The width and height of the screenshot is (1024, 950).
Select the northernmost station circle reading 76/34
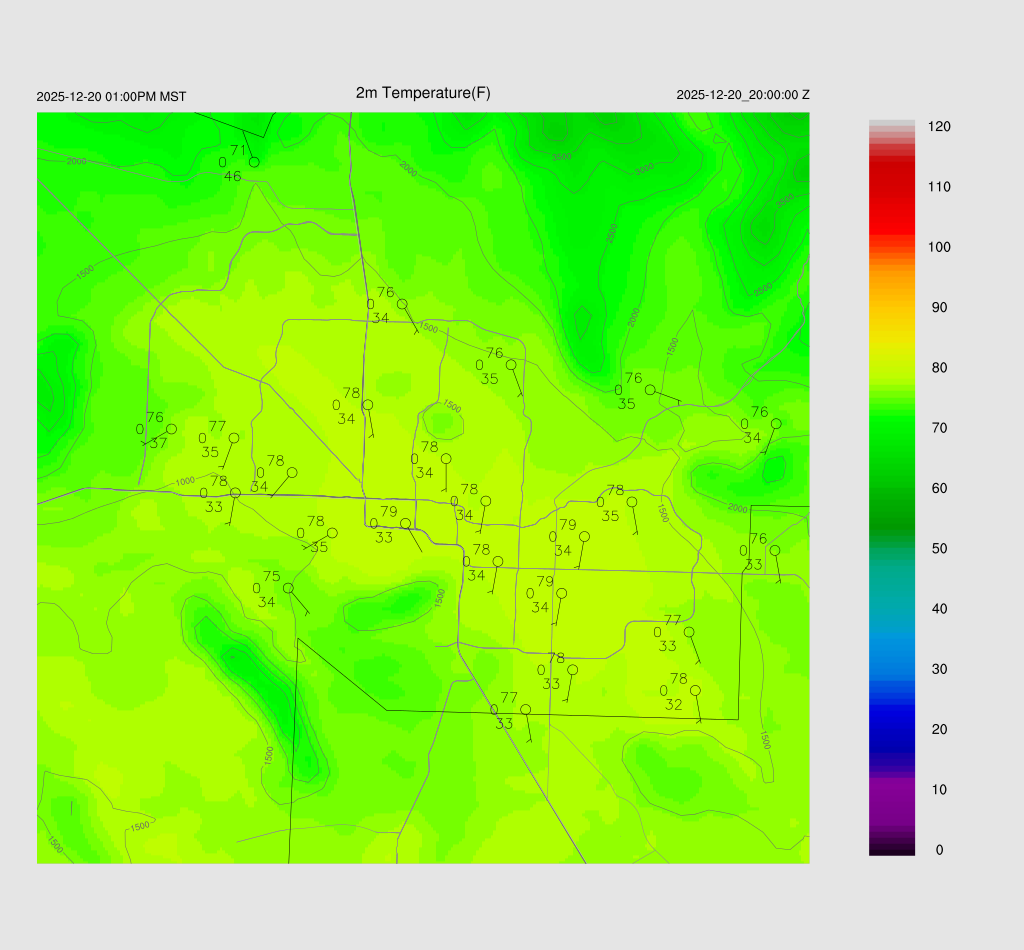[x=402, y=304]
